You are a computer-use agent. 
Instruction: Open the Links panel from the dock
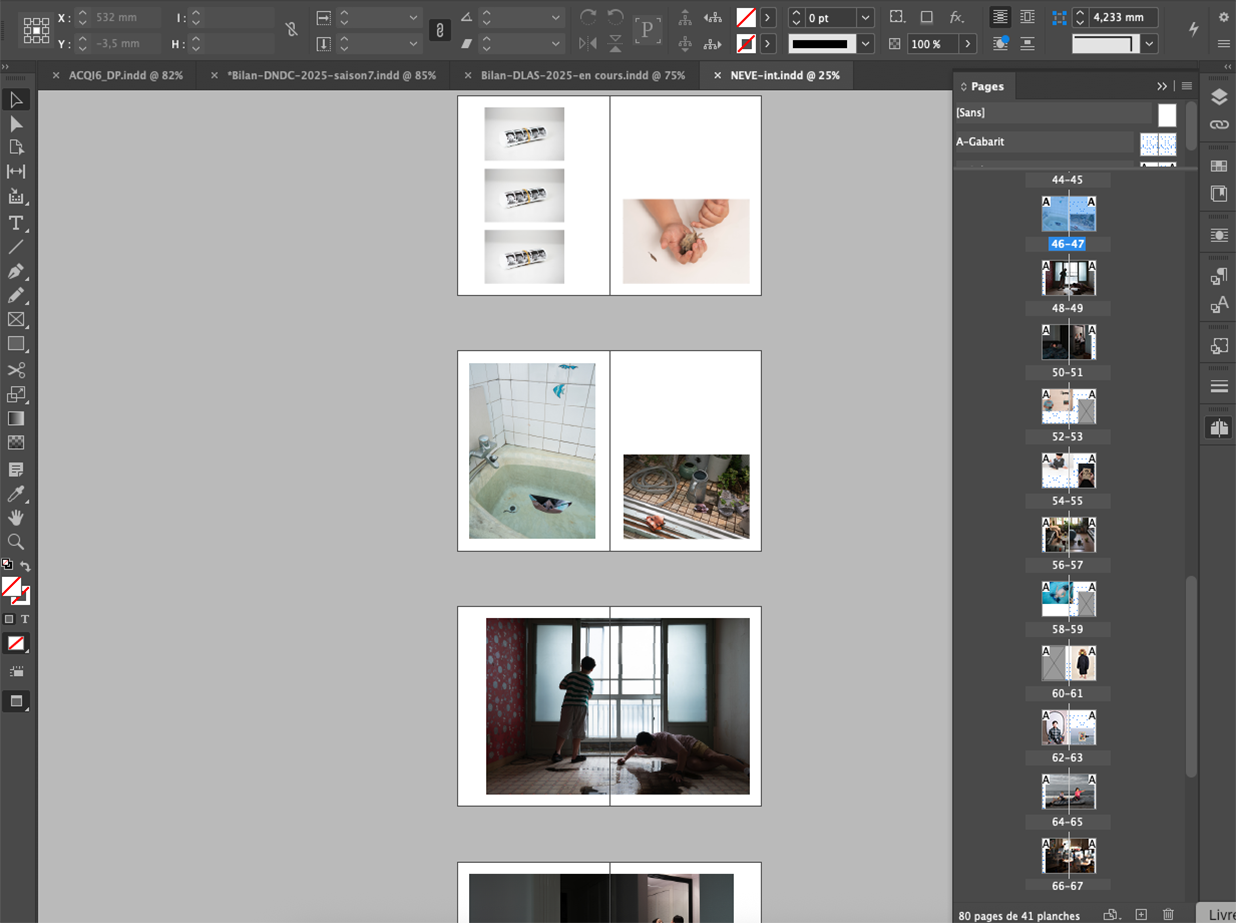(1218, 124)
